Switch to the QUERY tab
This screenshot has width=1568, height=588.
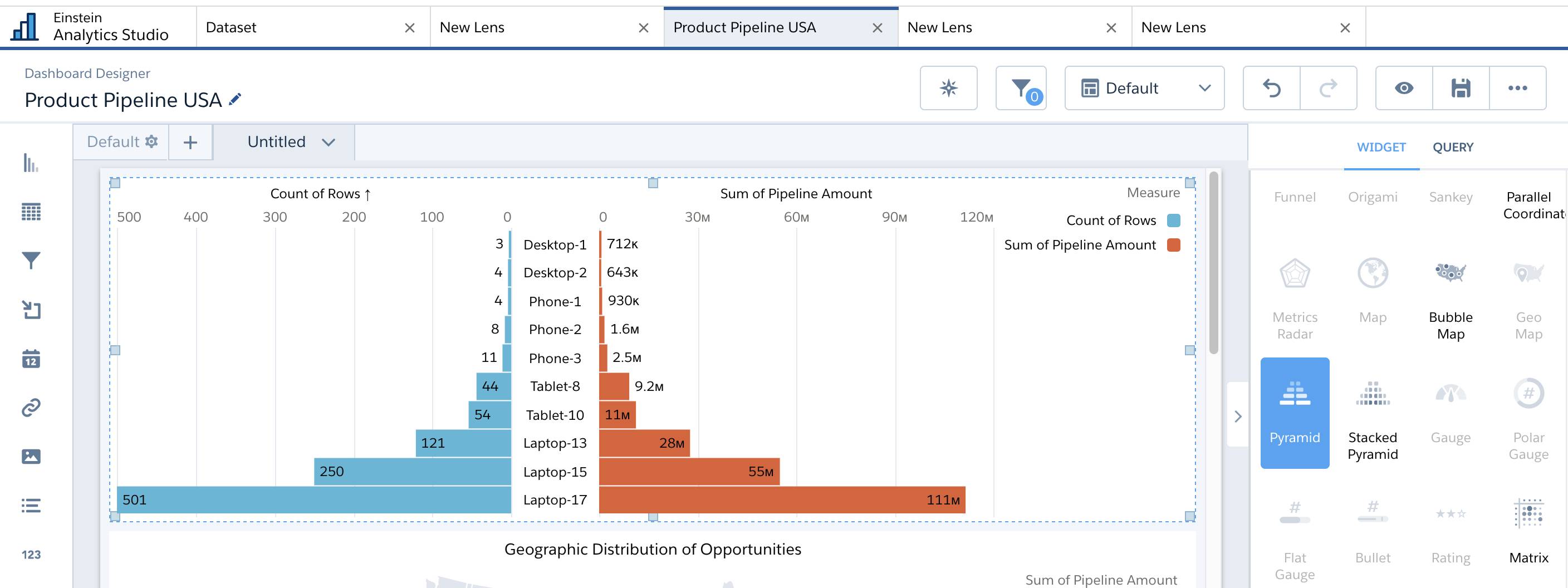coord(1453,146)
